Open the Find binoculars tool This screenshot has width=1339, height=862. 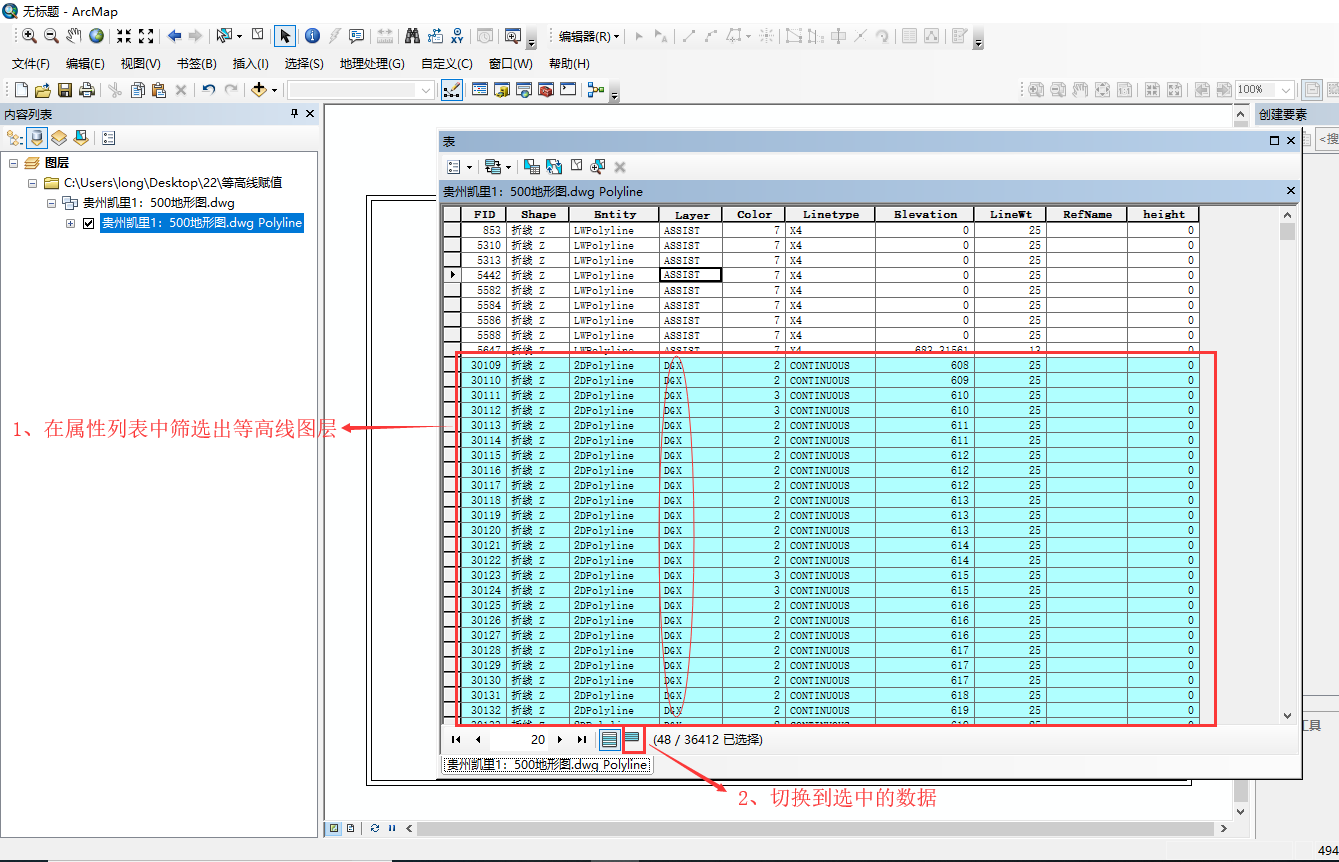point(412,36)
